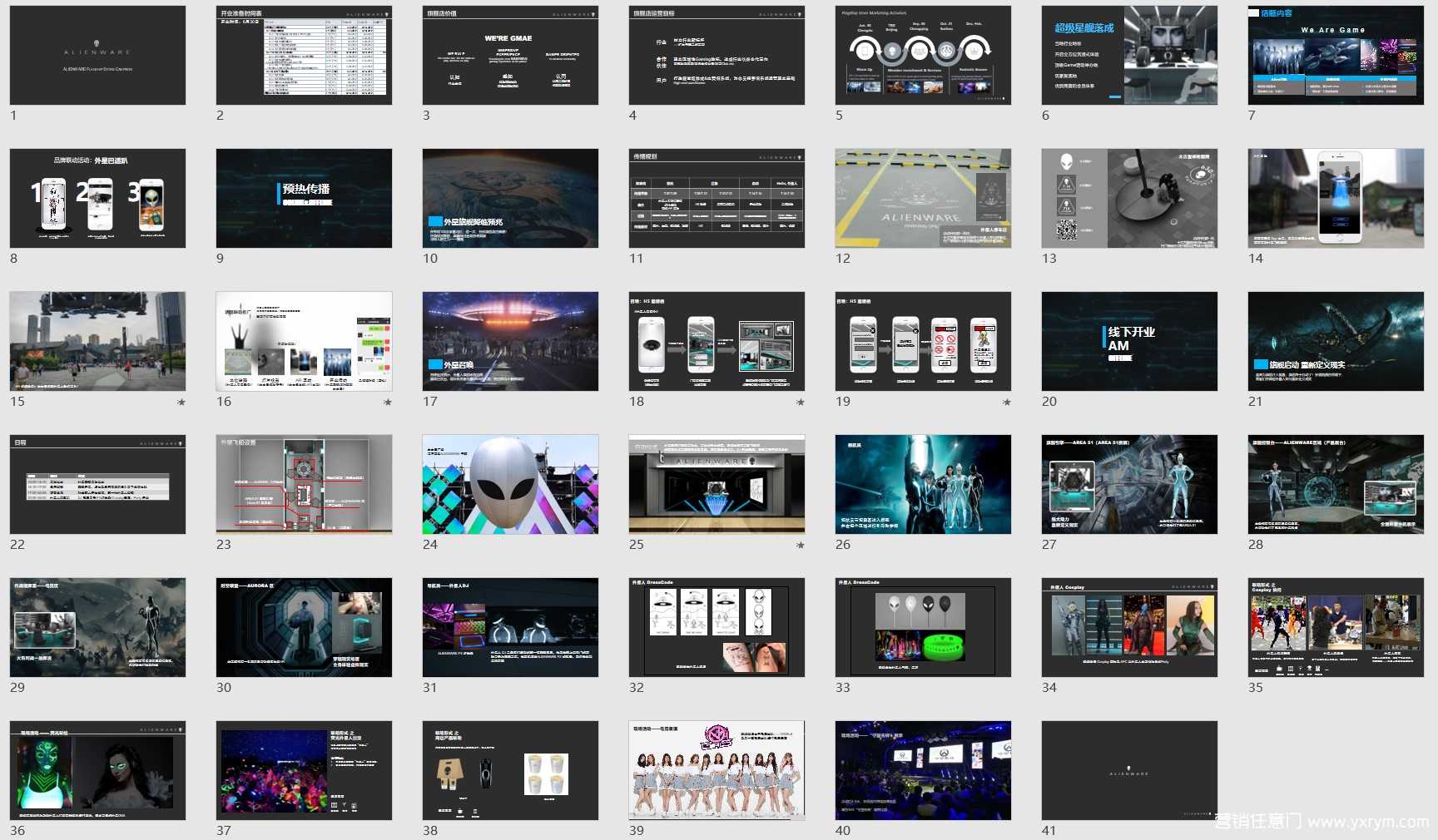Select slide 31 DJ with neon keyboard
This screenshot has width=1438, height=840.
coord(510,627)
